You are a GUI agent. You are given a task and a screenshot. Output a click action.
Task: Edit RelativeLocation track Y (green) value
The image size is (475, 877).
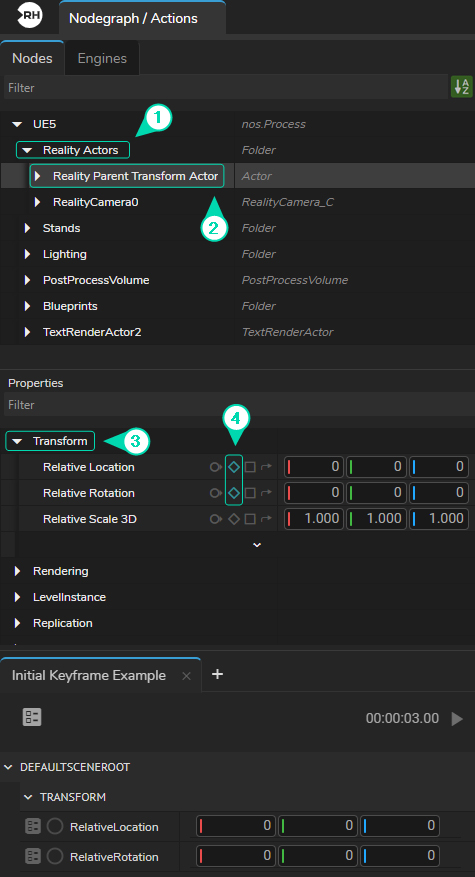[x=317, y=826]
